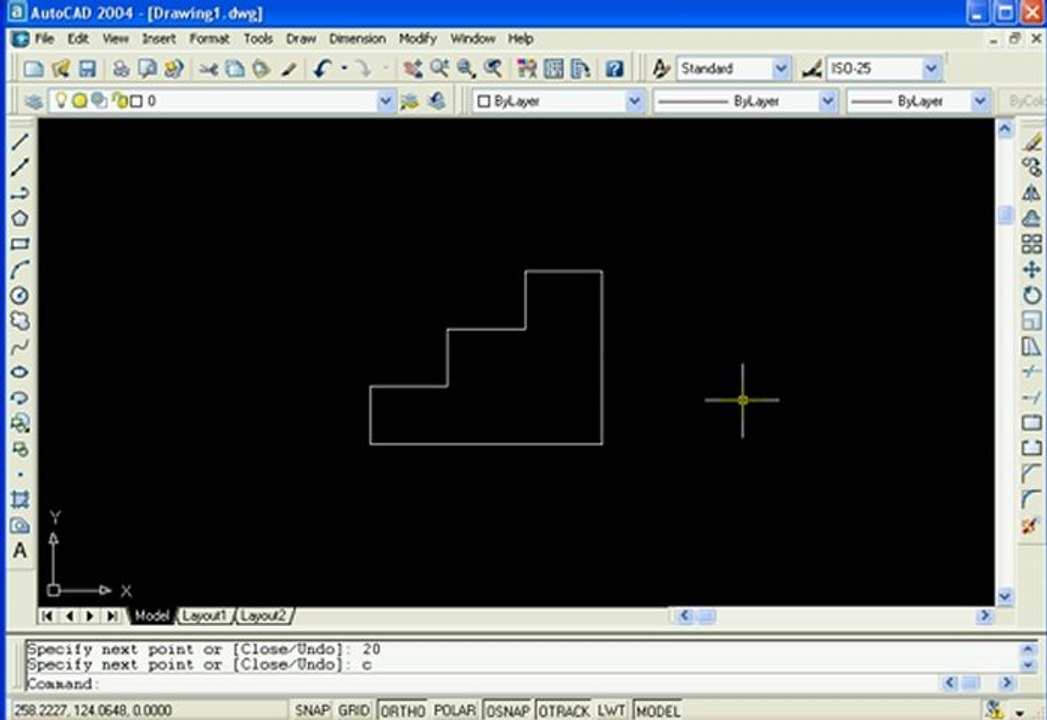The image size is (1047, 720).
Task: Click the Pan Realtime icon
Action: (x=413, y=69)
